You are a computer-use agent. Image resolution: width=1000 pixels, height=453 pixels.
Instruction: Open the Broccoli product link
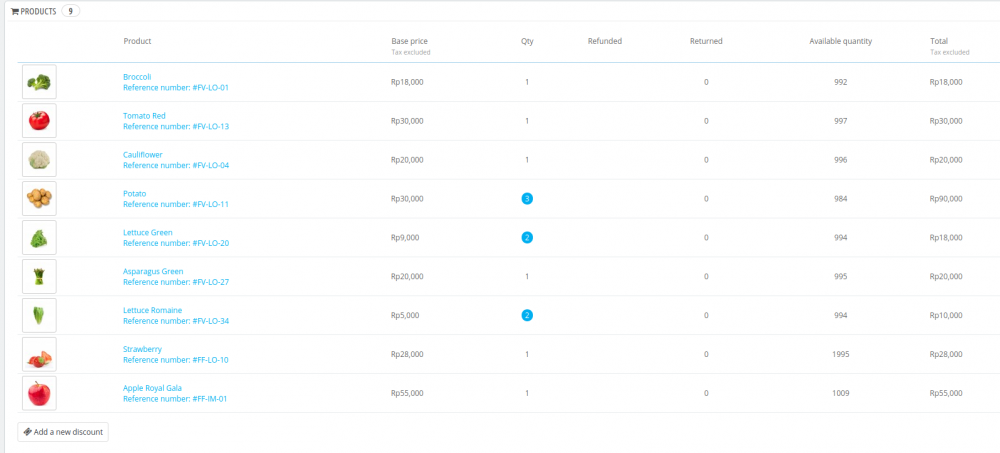click(x=137, y=77)
